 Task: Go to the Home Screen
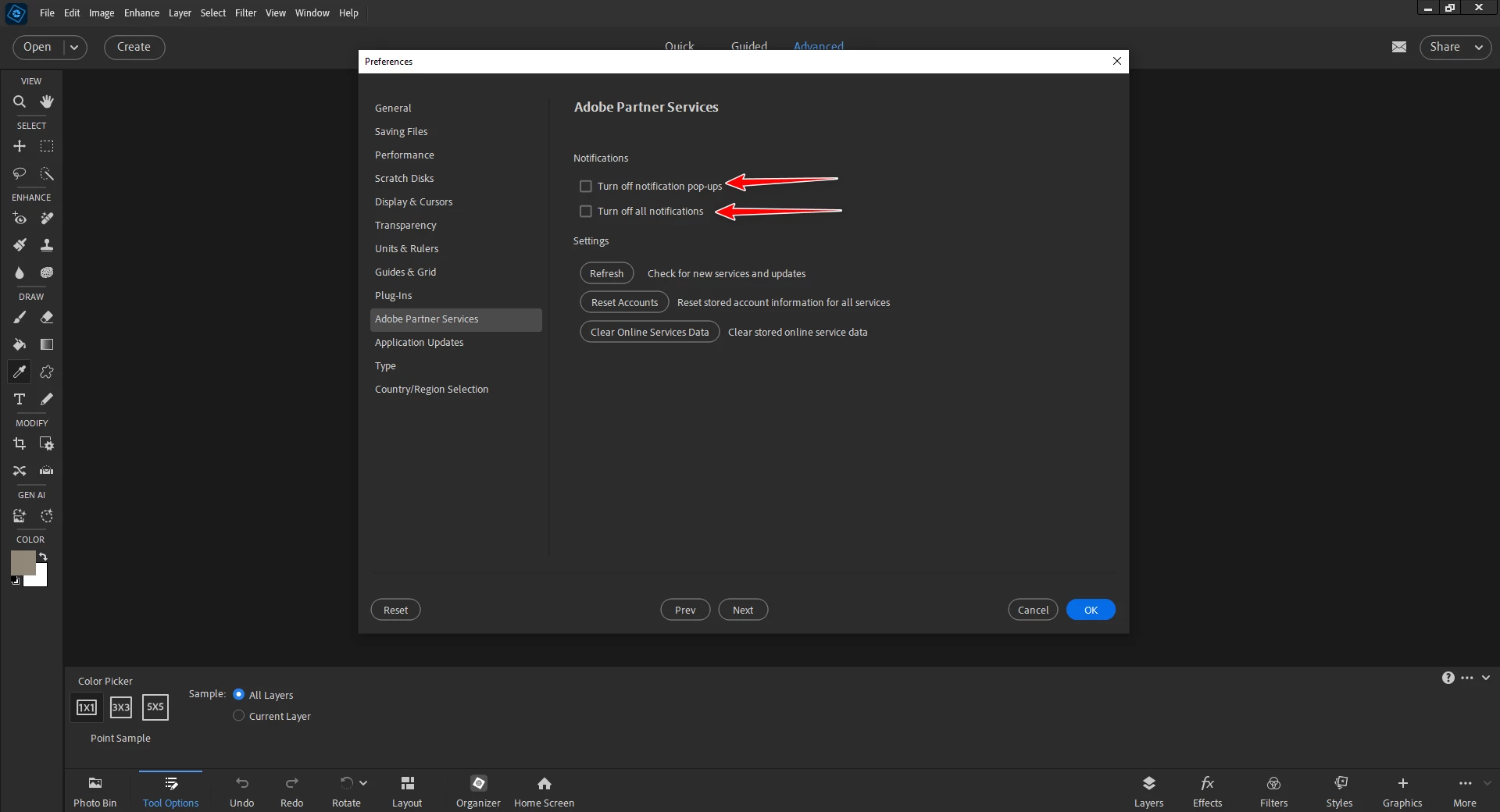point(544,791)
